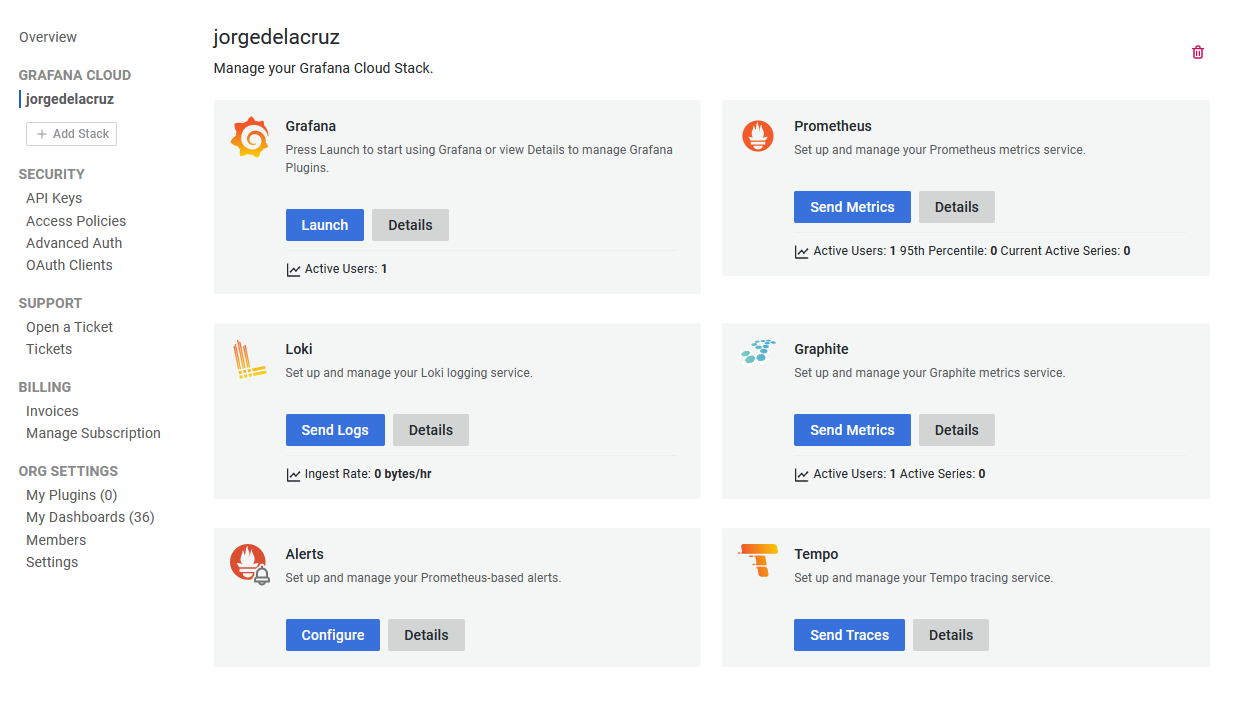Viewport: 1234px width, 720px height.
Task: Click Send Logs for Loki
Action: point(335,430)
